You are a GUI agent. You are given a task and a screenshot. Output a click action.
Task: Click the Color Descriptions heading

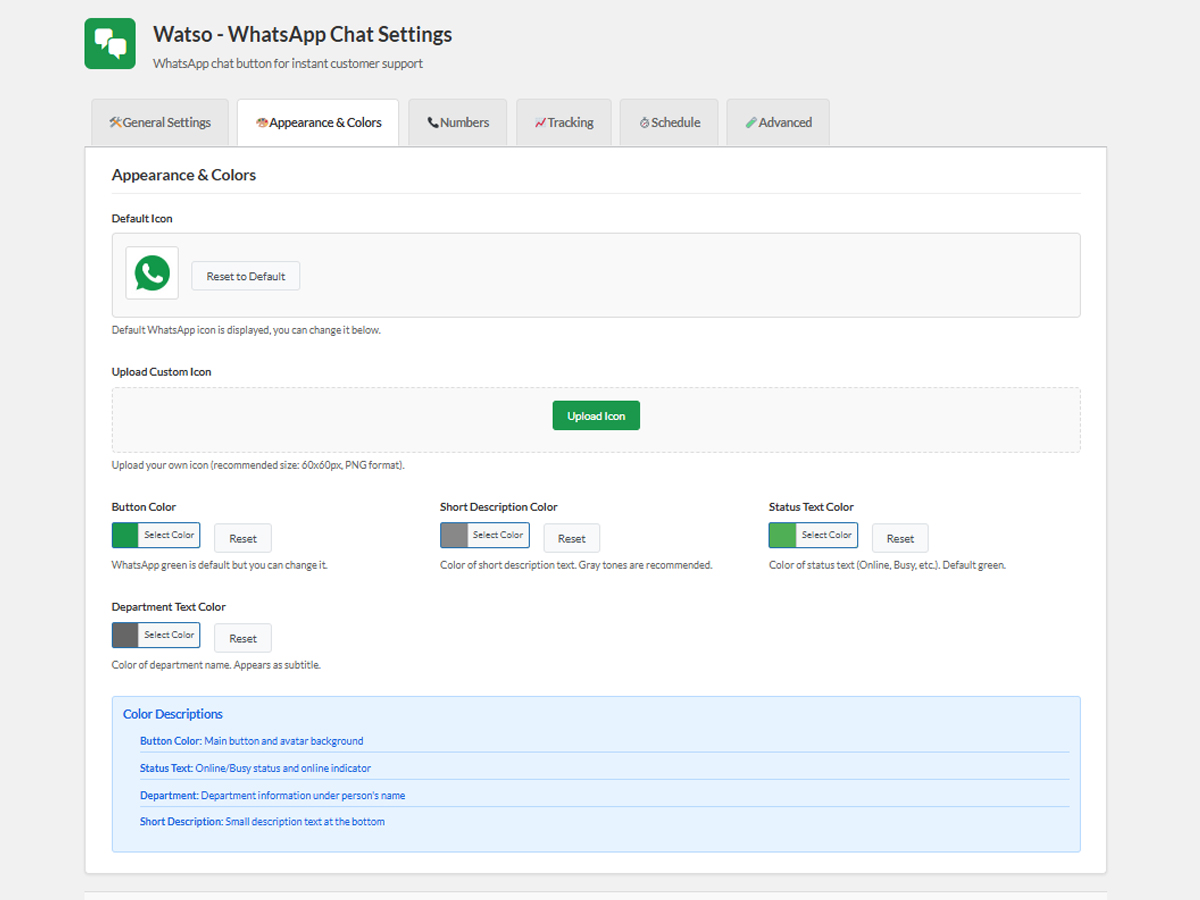click(173, 714)
